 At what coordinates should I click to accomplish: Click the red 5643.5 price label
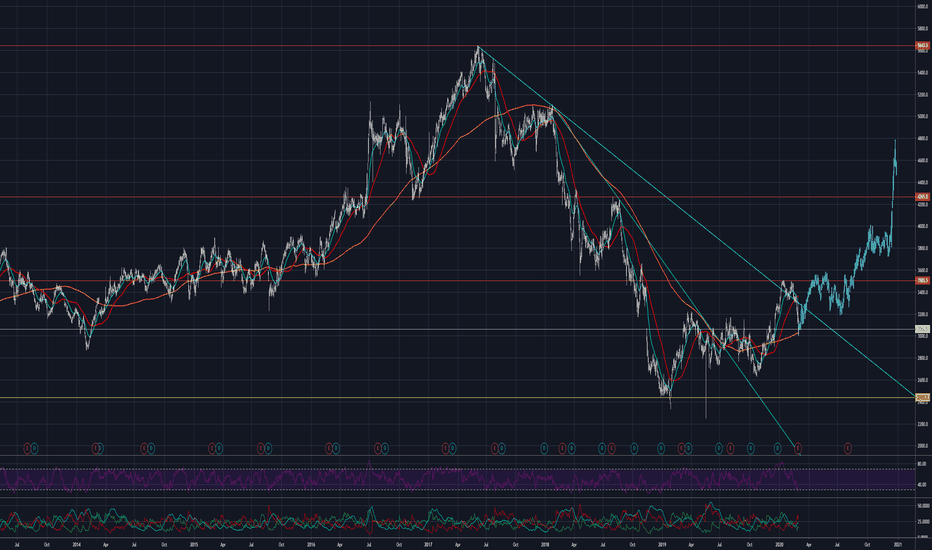point(922,45)
